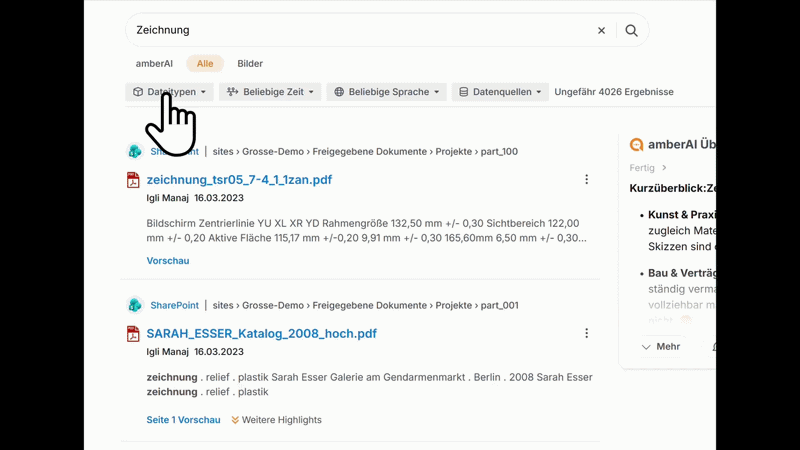
Task: Click Seite 1 Vorschau link
Action: click(x=183, y=420)
